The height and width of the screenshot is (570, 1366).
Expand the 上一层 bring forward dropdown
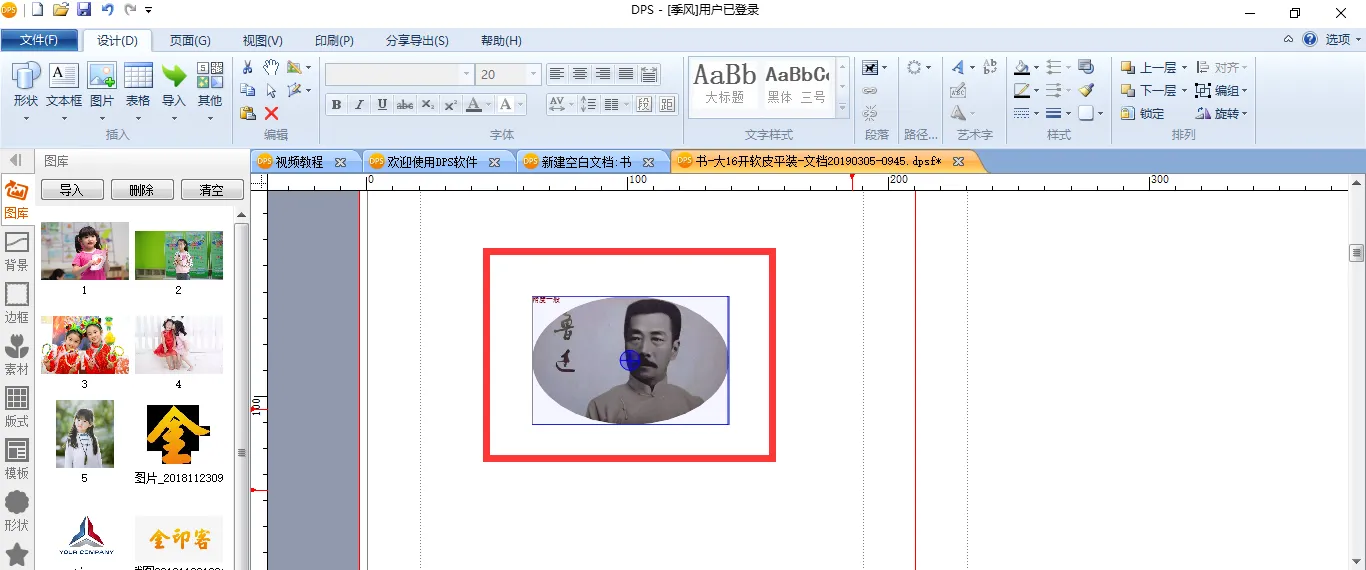1184,68
